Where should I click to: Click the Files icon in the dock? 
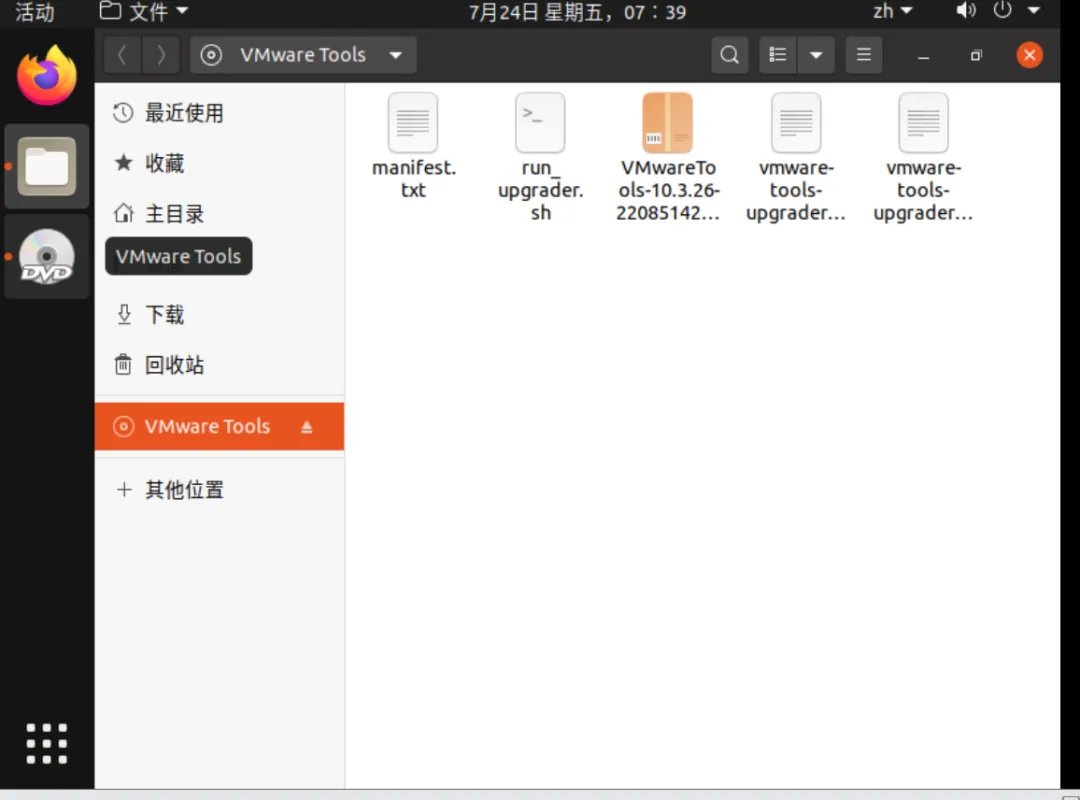pyautogui.click(x=47, y=166)
